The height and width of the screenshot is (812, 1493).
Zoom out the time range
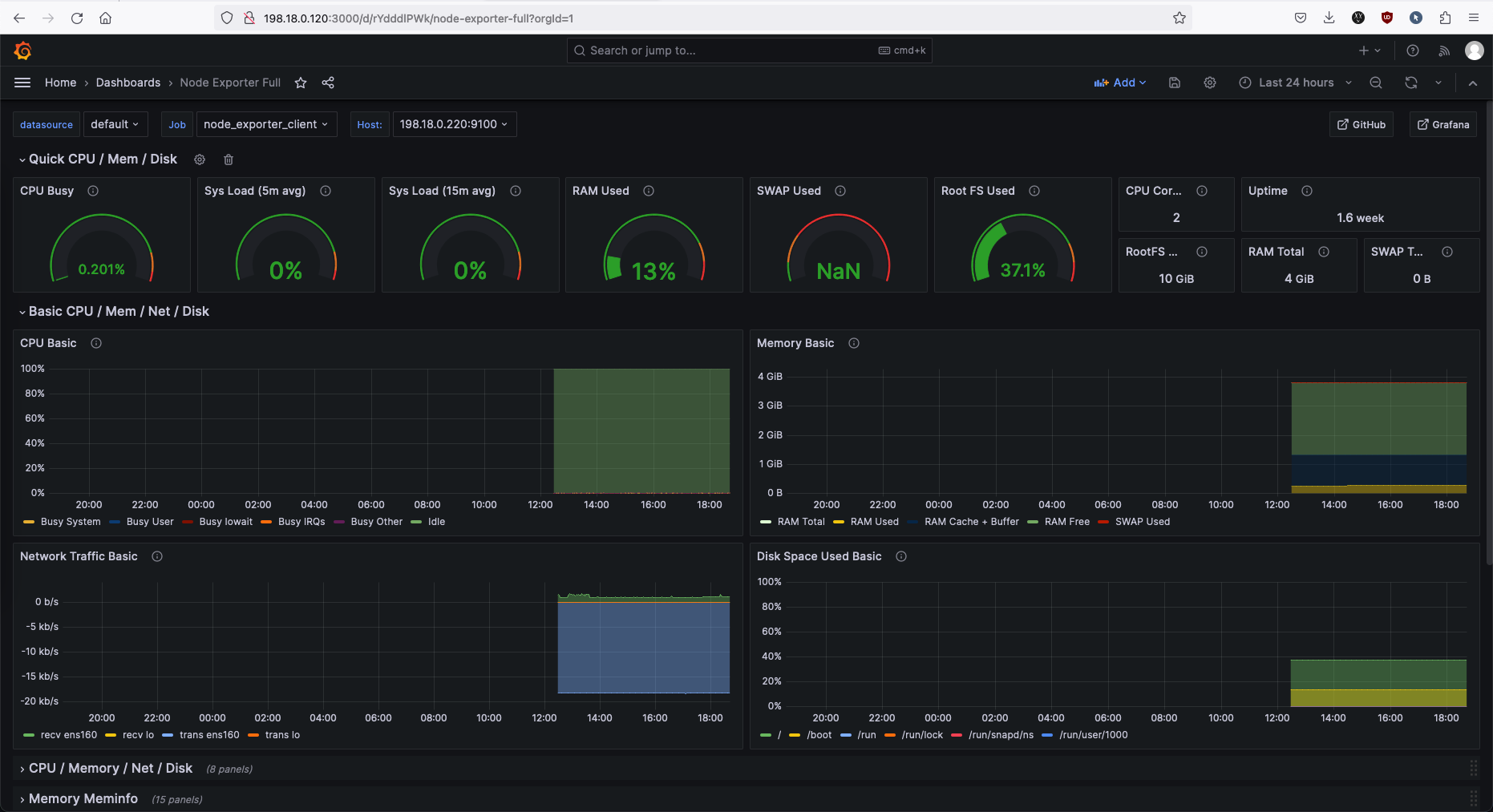pos(1376,83)
